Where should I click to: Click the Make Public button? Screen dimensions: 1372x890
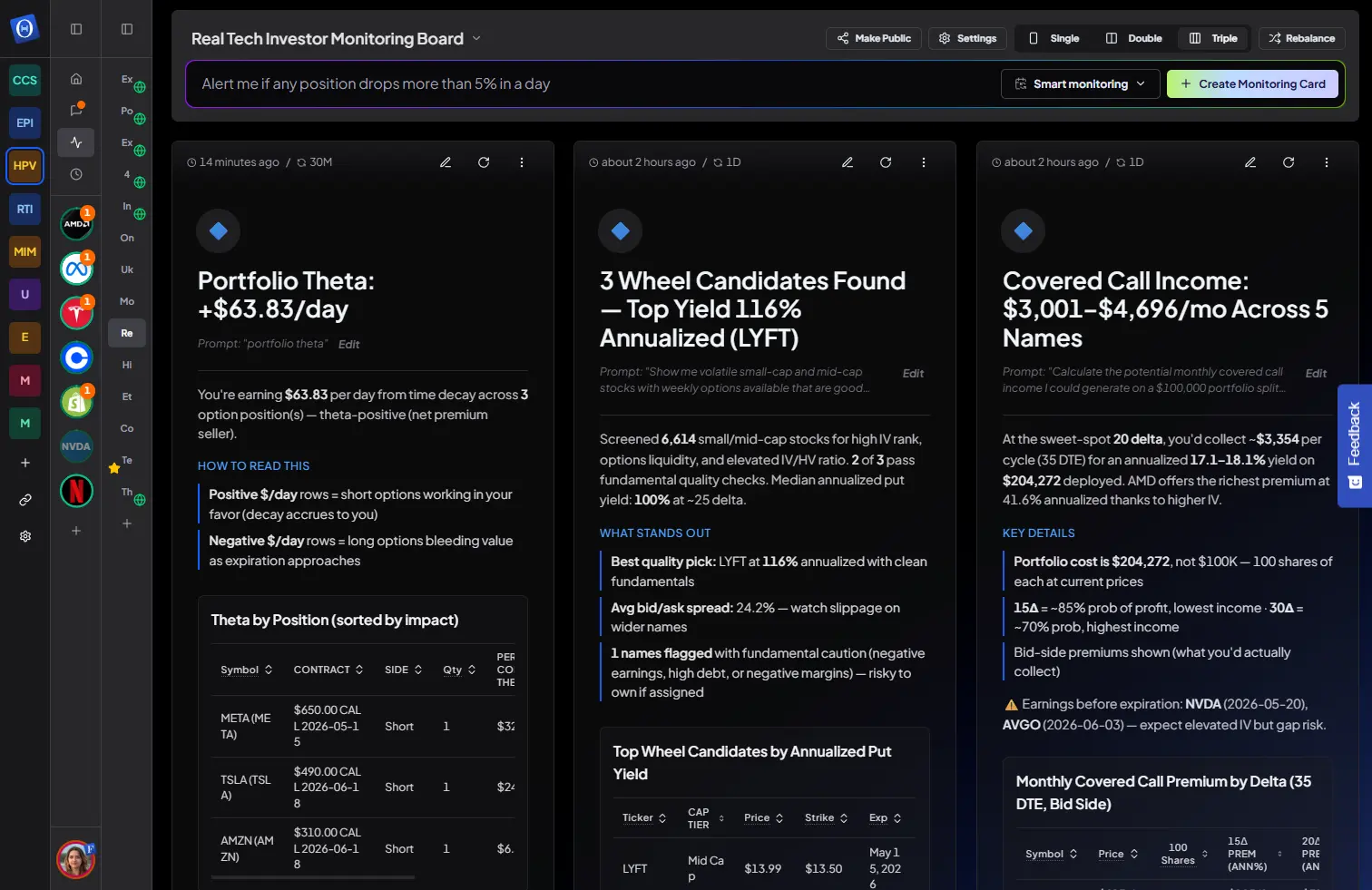click(874, 38)
